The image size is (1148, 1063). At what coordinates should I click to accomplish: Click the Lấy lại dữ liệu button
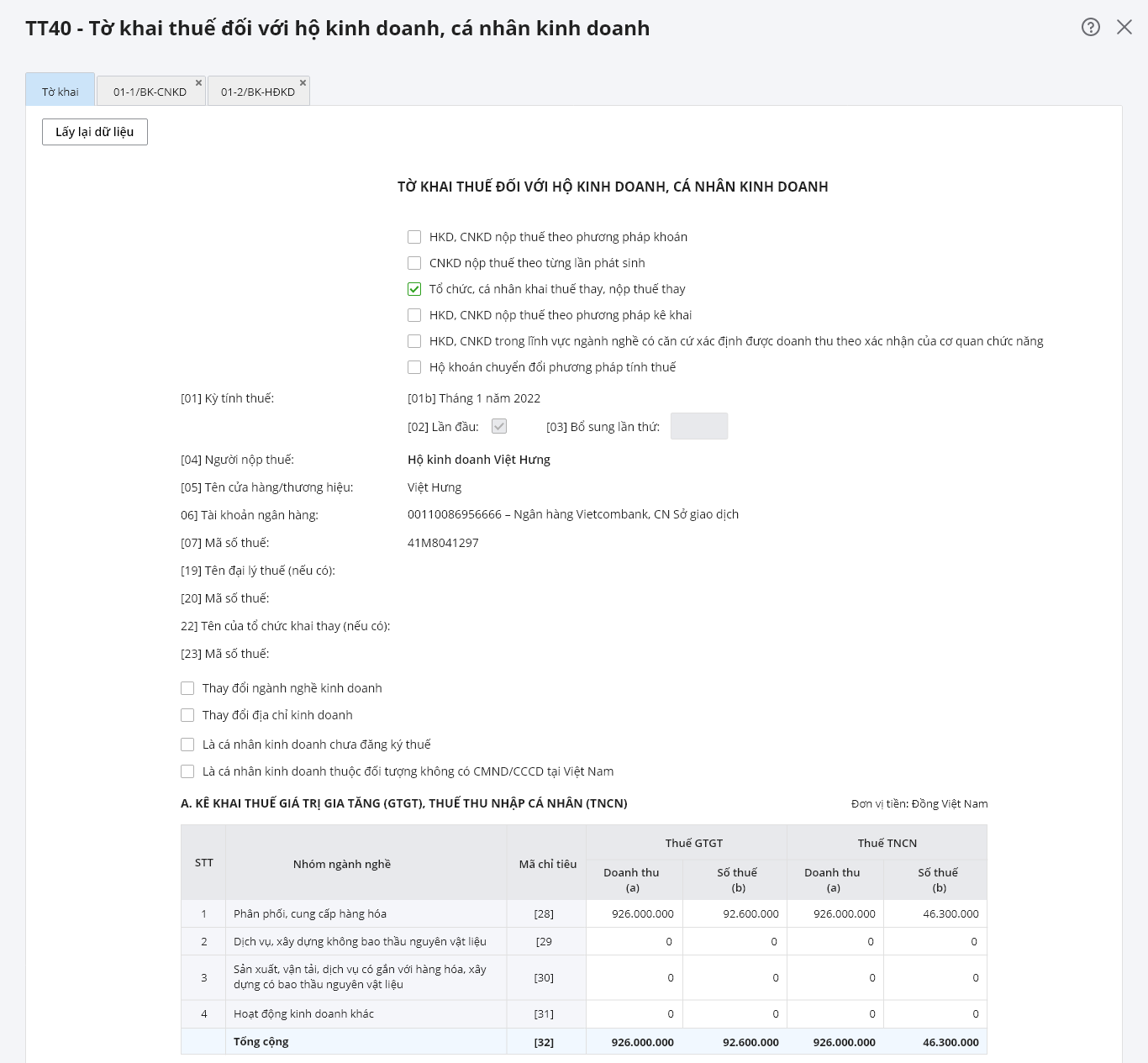[x=95, y=132]
